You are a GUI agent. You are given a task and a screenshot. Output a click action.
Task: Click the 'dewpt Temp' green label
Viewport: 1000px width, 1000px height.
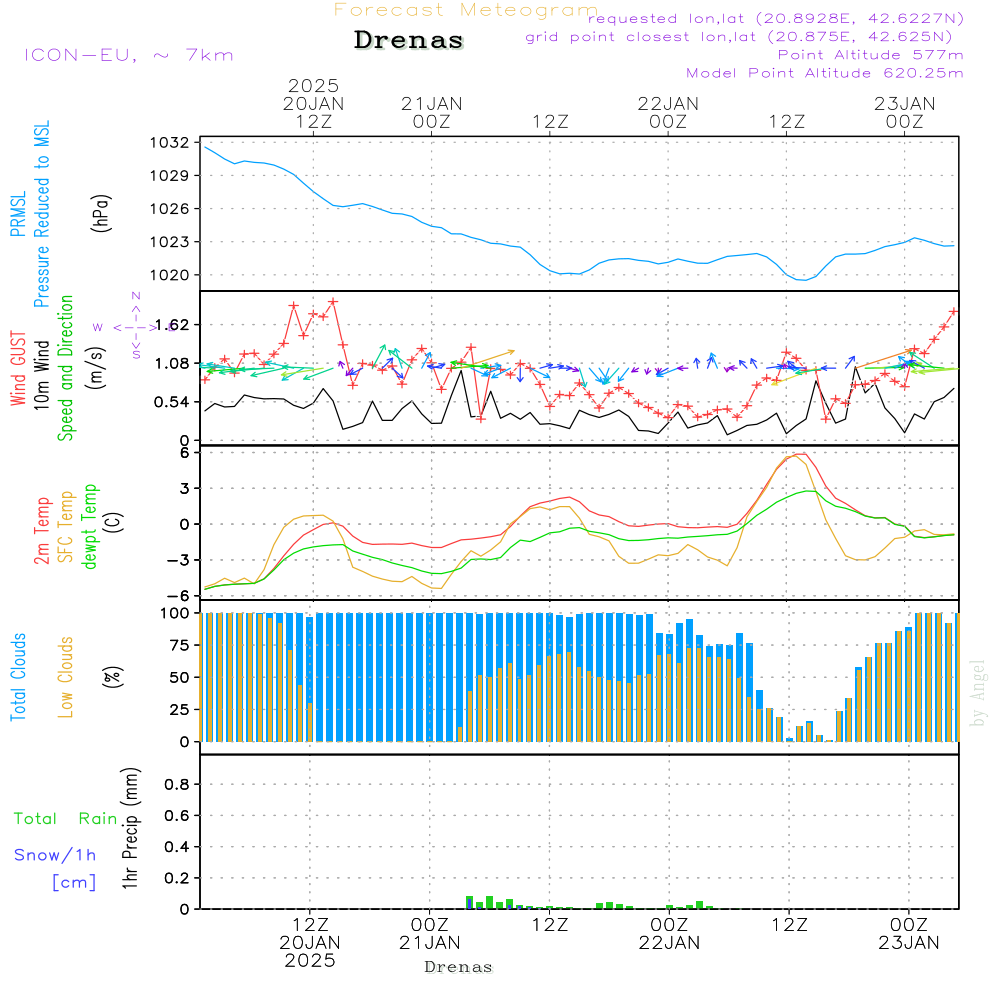coord(89,526)
